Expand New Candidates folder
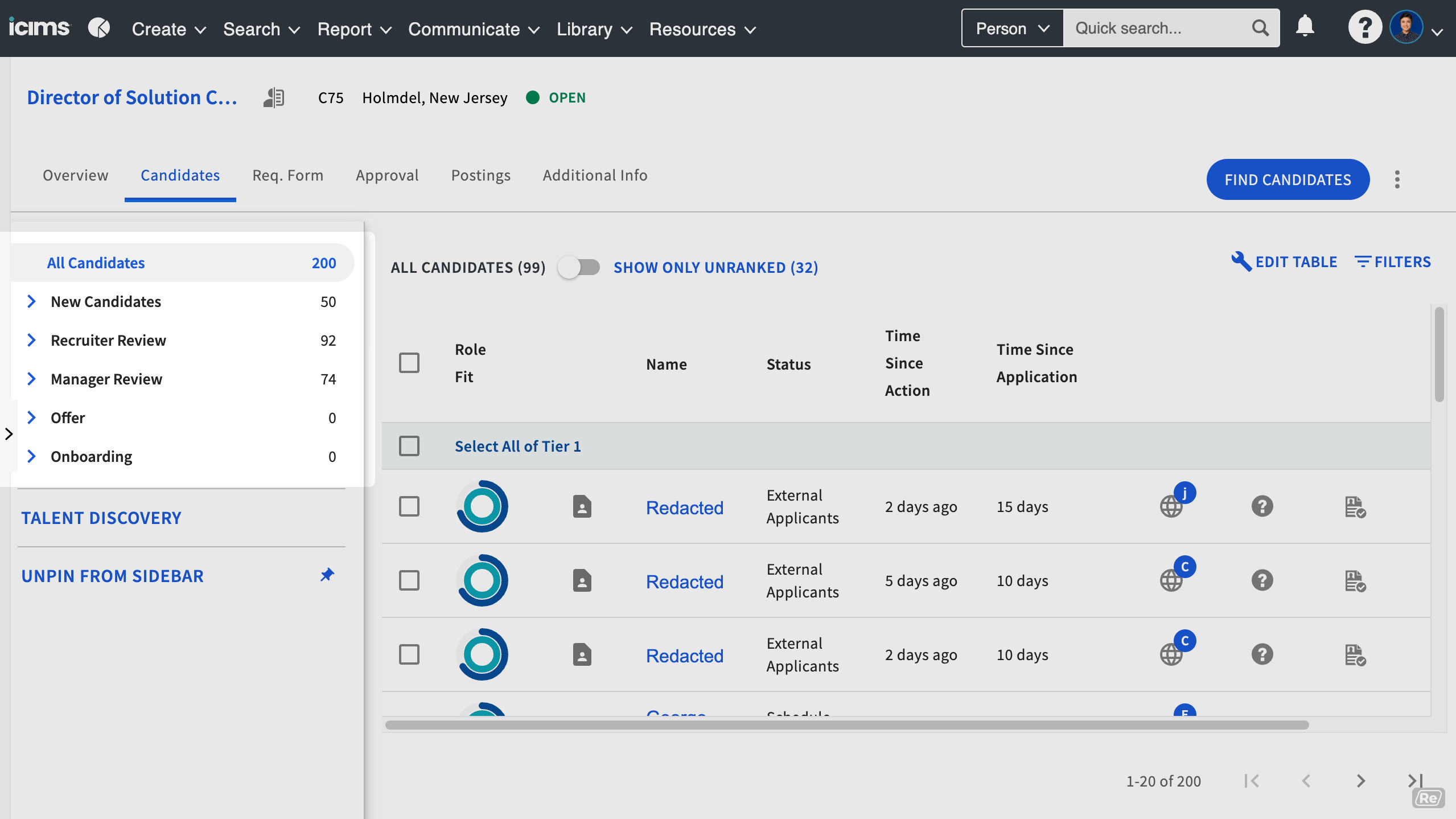 [31, 301]
